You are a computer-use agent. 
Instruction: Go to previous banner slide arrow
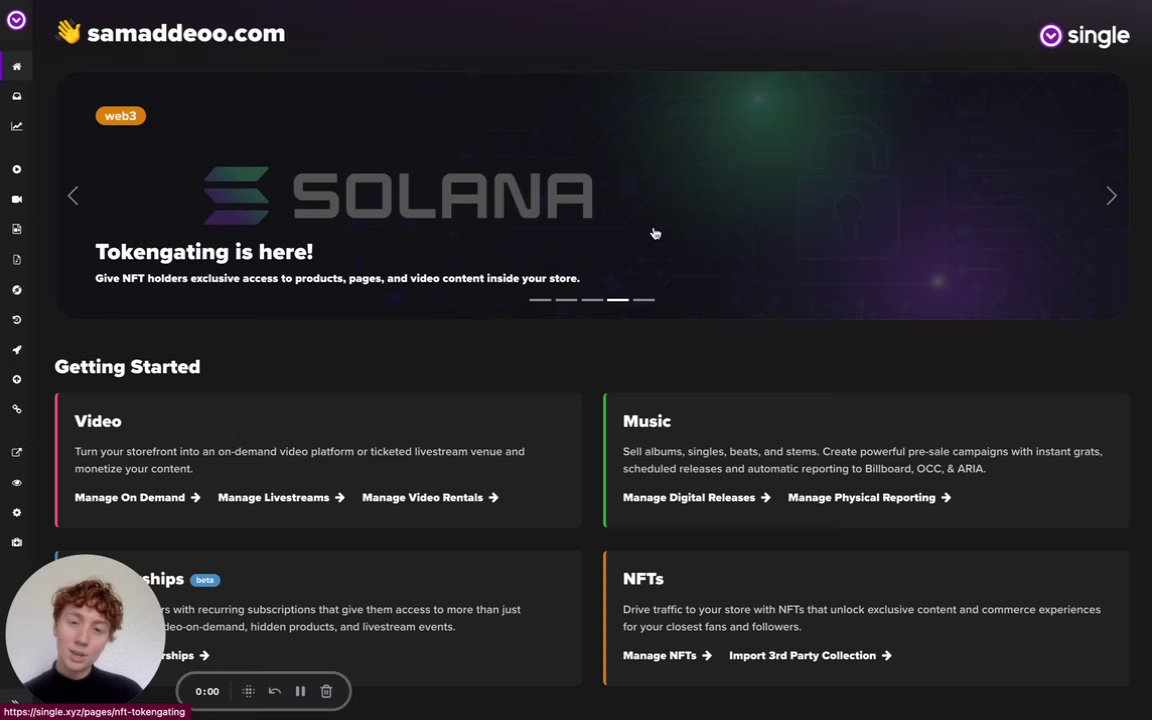[73, 195]
